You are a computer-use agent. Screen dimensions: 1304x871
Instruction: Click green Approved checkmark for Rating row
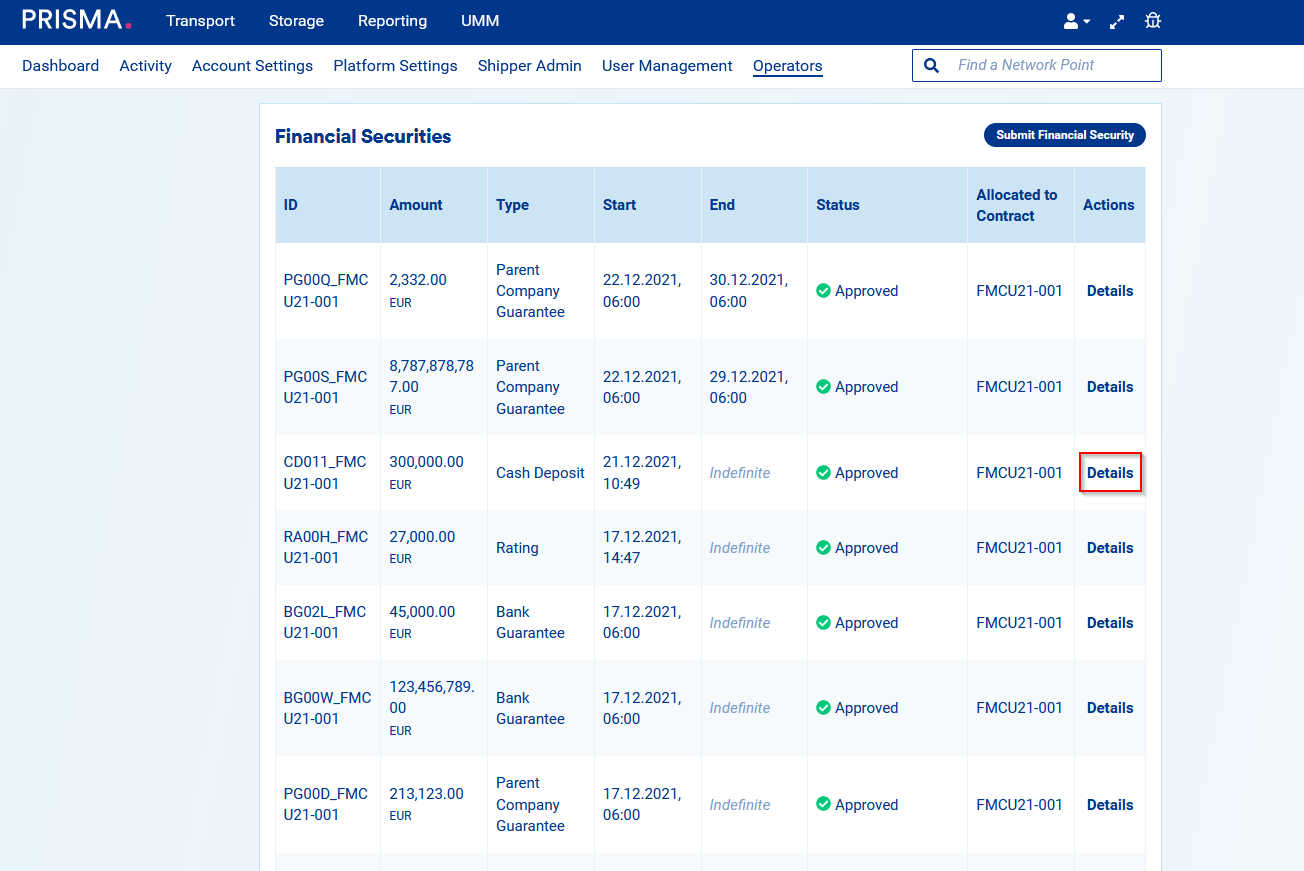(824, 548)
